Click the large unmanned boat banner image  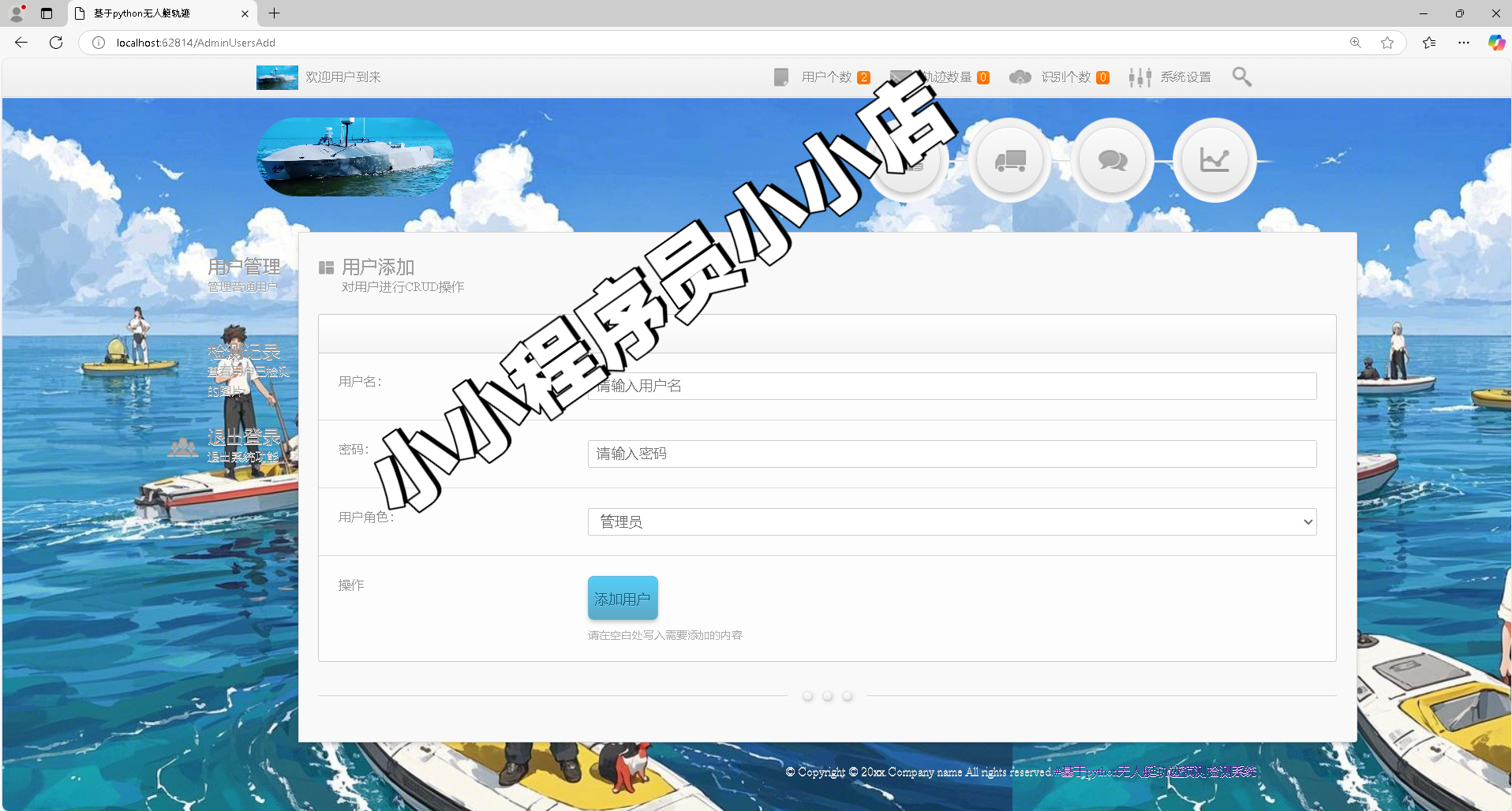click(x=355, y=157)
